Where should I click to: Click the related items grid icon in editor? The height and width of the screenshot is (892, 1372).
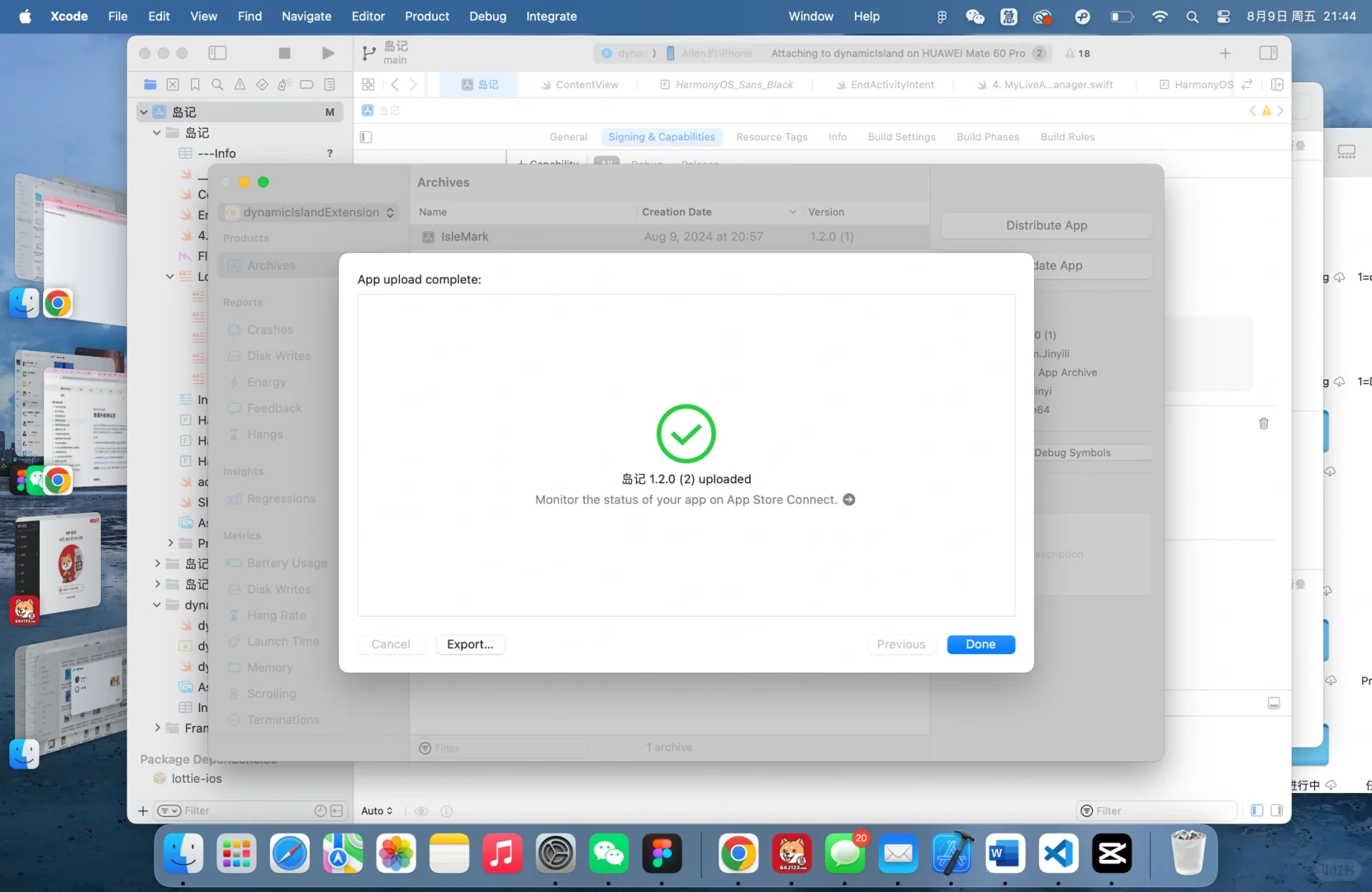(x=368, y=84)
